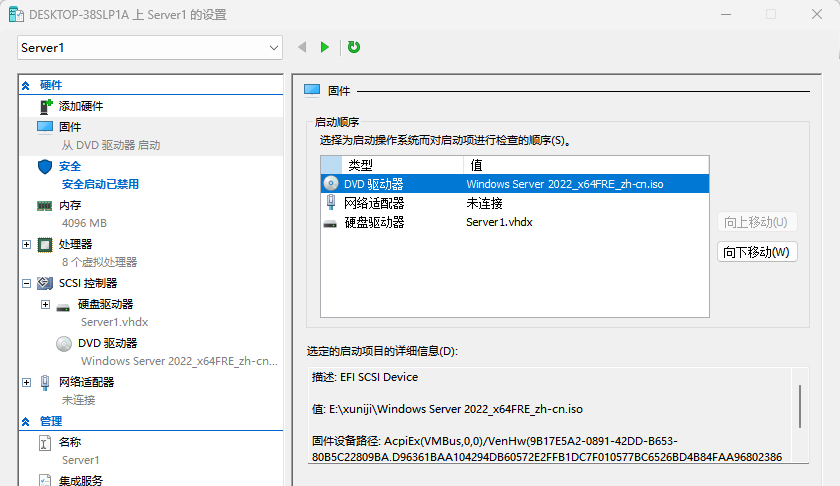Expand the 网络适配器 node
Screen dimensions: 840x486
(x=26, y=382)
